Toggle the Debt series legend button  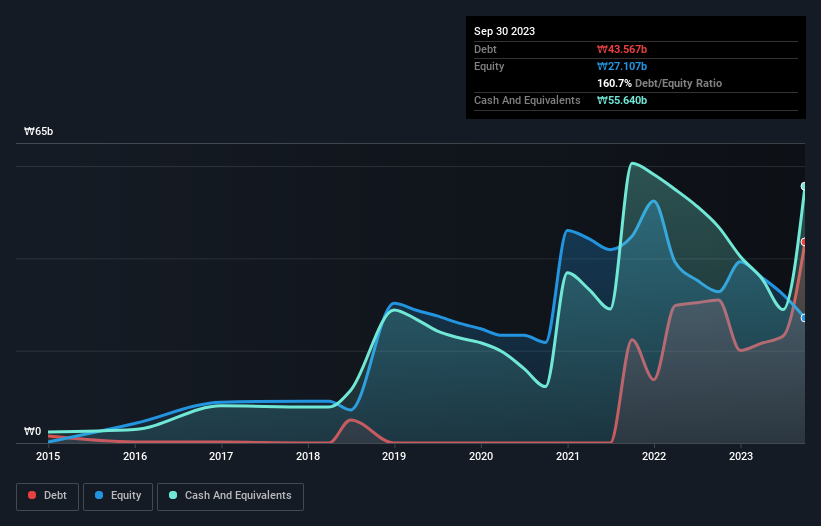coord(48,496)
